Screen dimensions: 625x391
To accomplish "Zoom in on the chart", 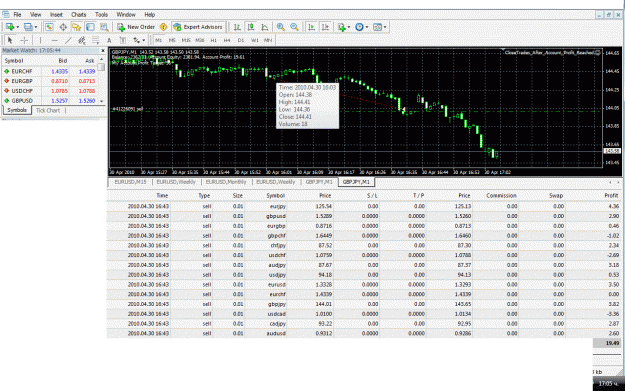I will click(x=281, y=27).
